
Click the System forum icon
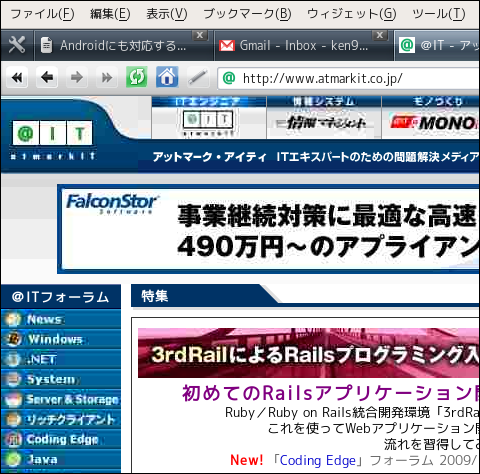(x=13, y=379)
